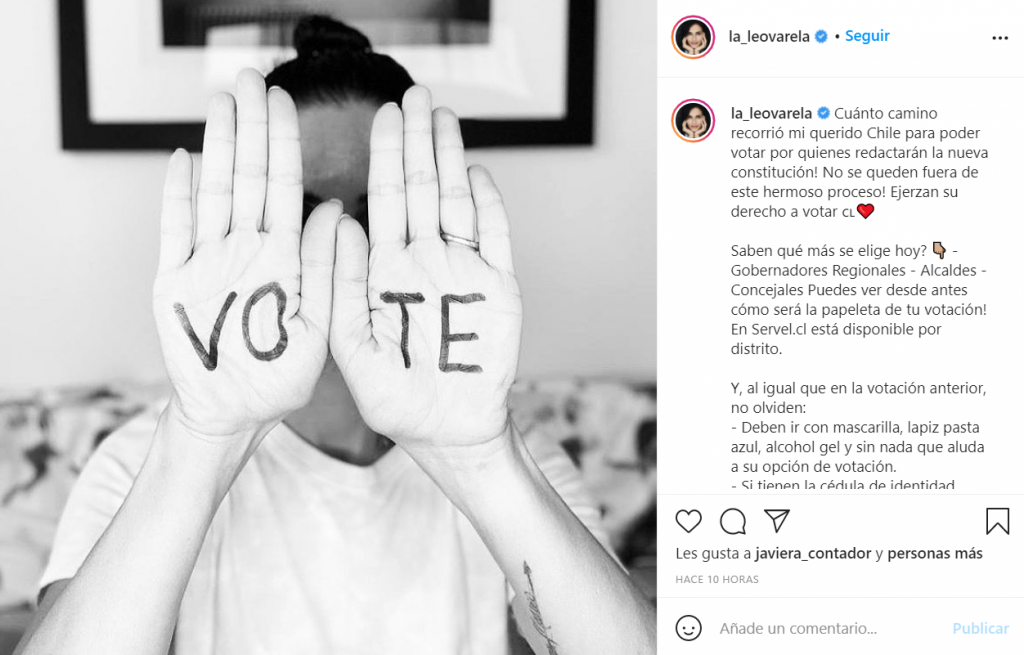Open comments via the speech bubble icon

click(733, 521)
